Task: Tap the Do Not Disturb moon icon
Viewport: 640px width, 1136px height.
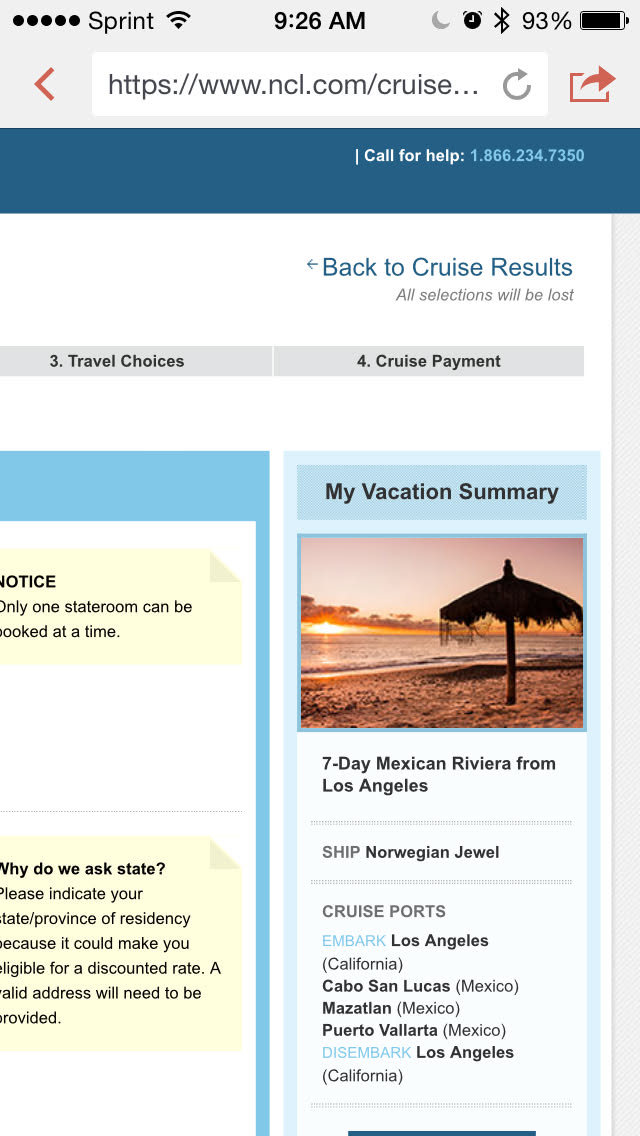Action: 441,21
